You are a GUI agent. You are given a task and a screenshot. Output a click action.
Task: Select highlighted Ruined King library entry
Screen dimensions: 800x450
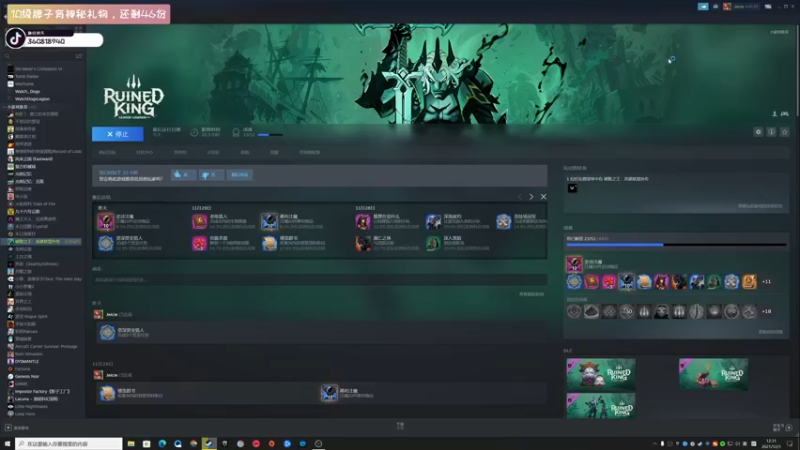click(x=44, y=242)
